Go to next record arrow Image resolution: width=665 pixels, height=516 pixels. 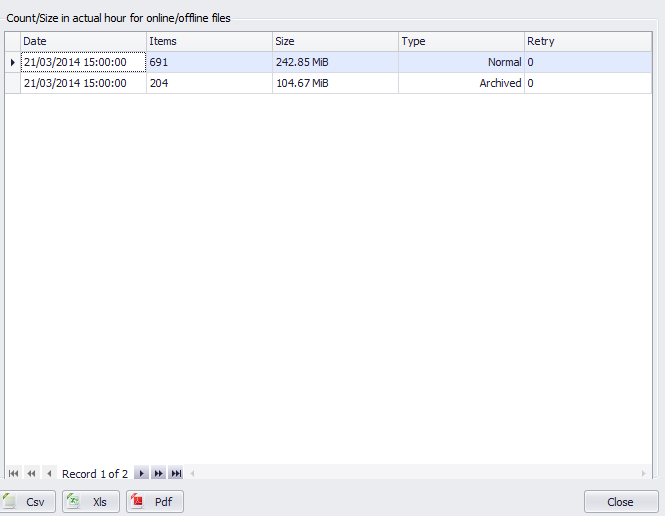[x=141, y=473]
